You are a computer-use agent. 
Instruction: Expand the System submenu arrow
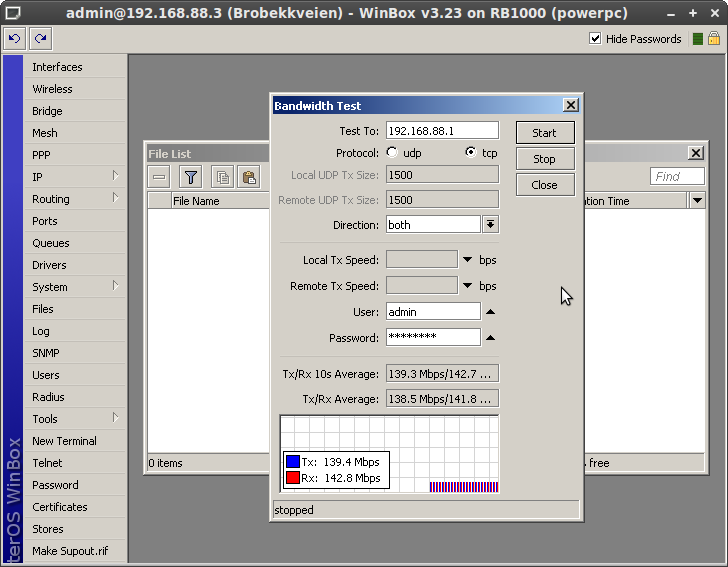[116, 286]
